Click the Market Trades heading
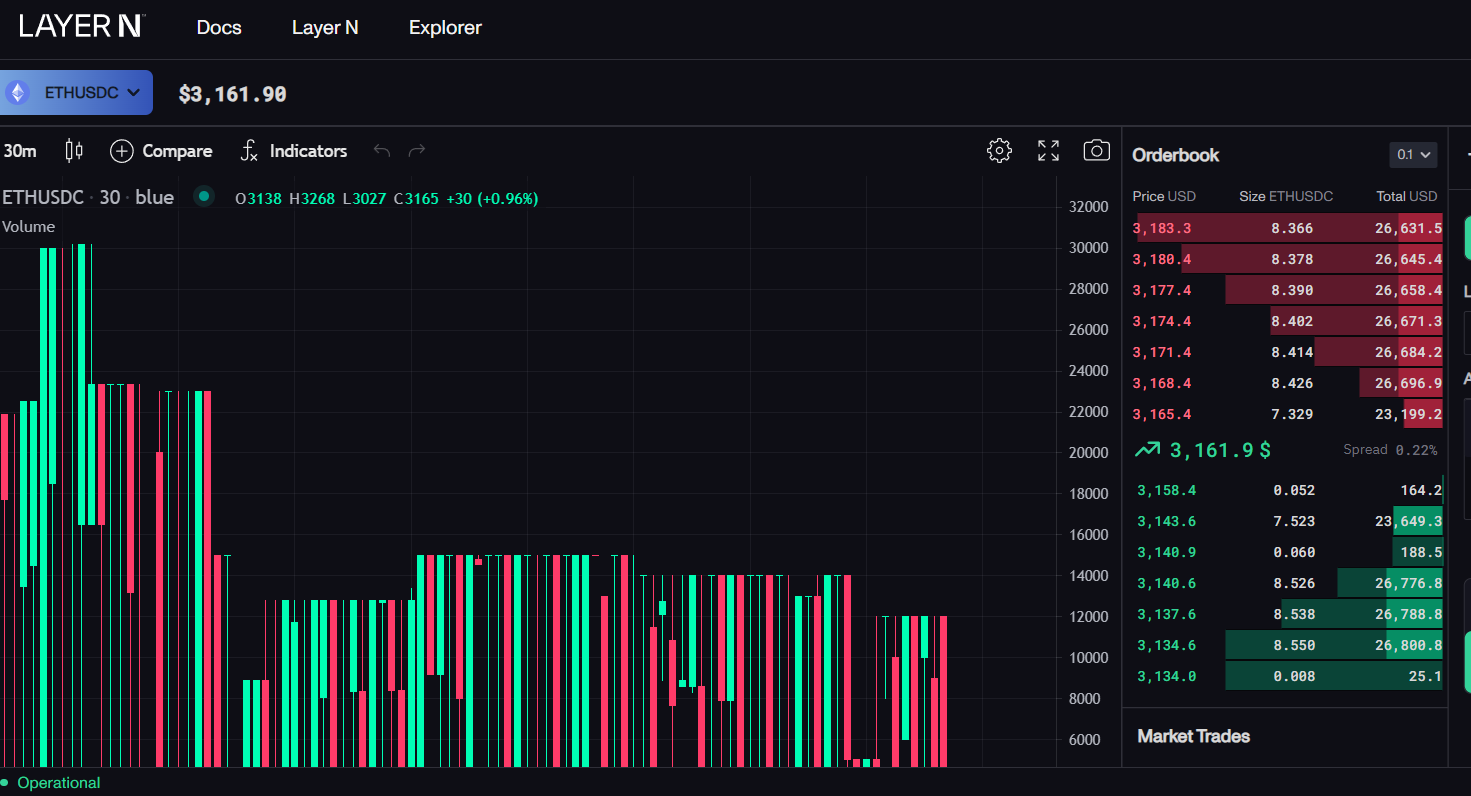The image size is (1471, 796). coord(1194,736)
